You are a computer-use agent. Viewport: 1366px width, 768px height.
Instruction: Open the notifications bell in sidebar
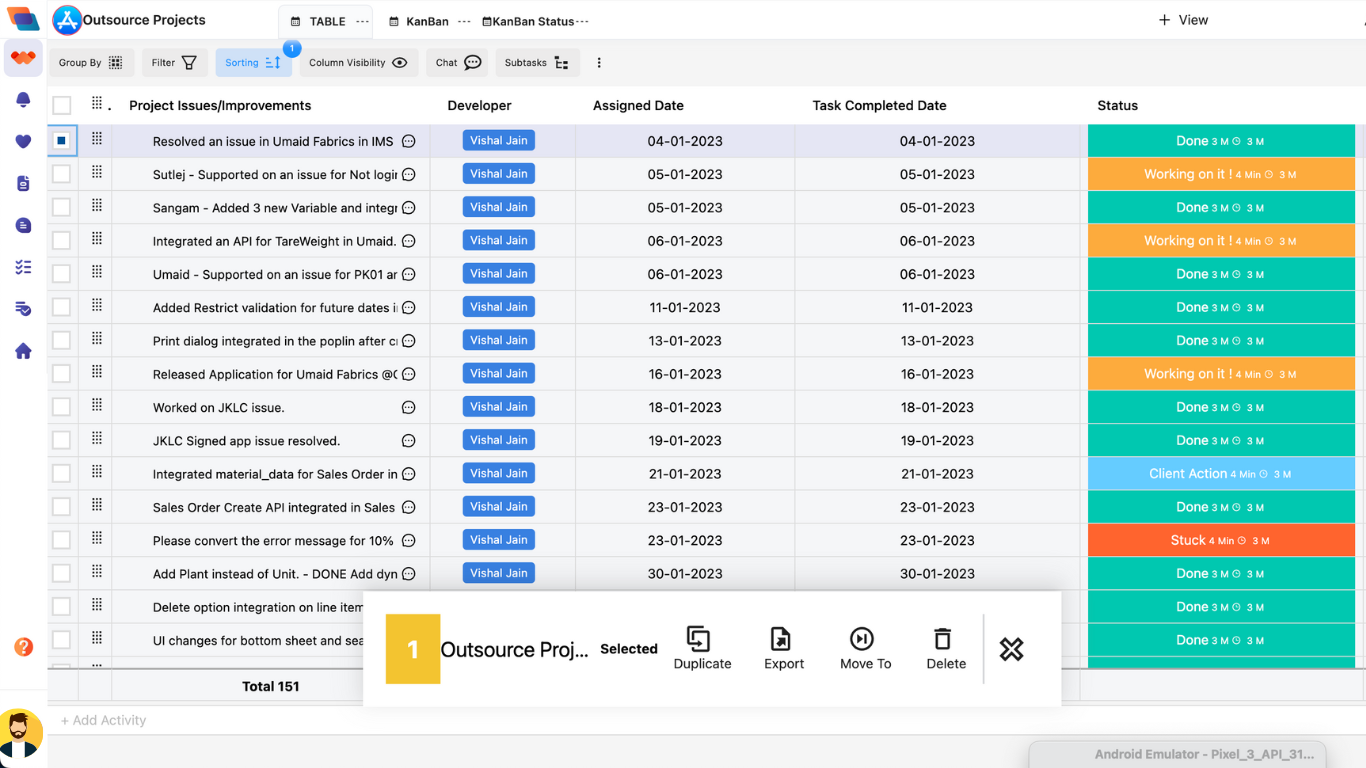(23, 100)
